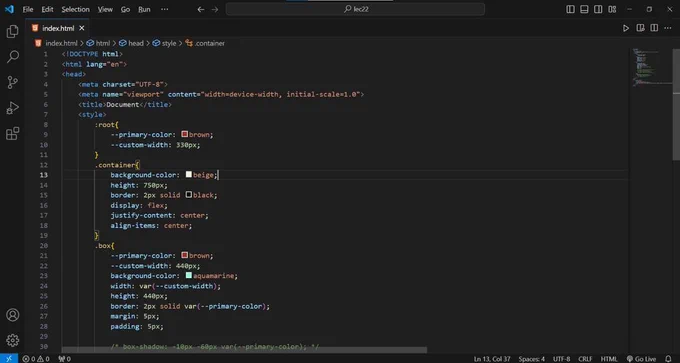The image size is (680, 363).
Task: Split the editor right
Action: coord(654,28)
